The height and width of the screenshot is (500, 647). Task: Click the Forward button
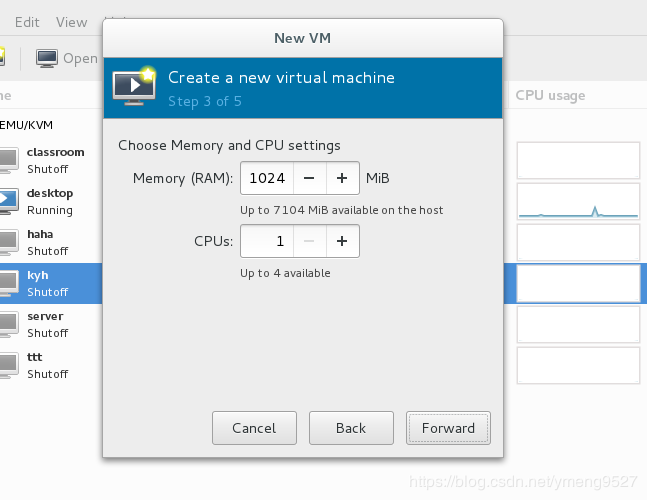448,428
